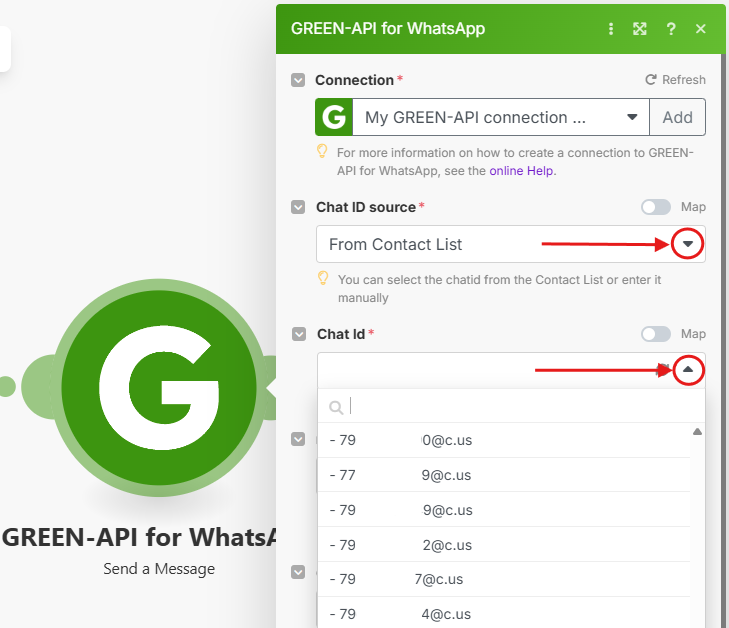Click the Refresh connection link
Screen dimensions: 729x628
(x=675, y=80)
